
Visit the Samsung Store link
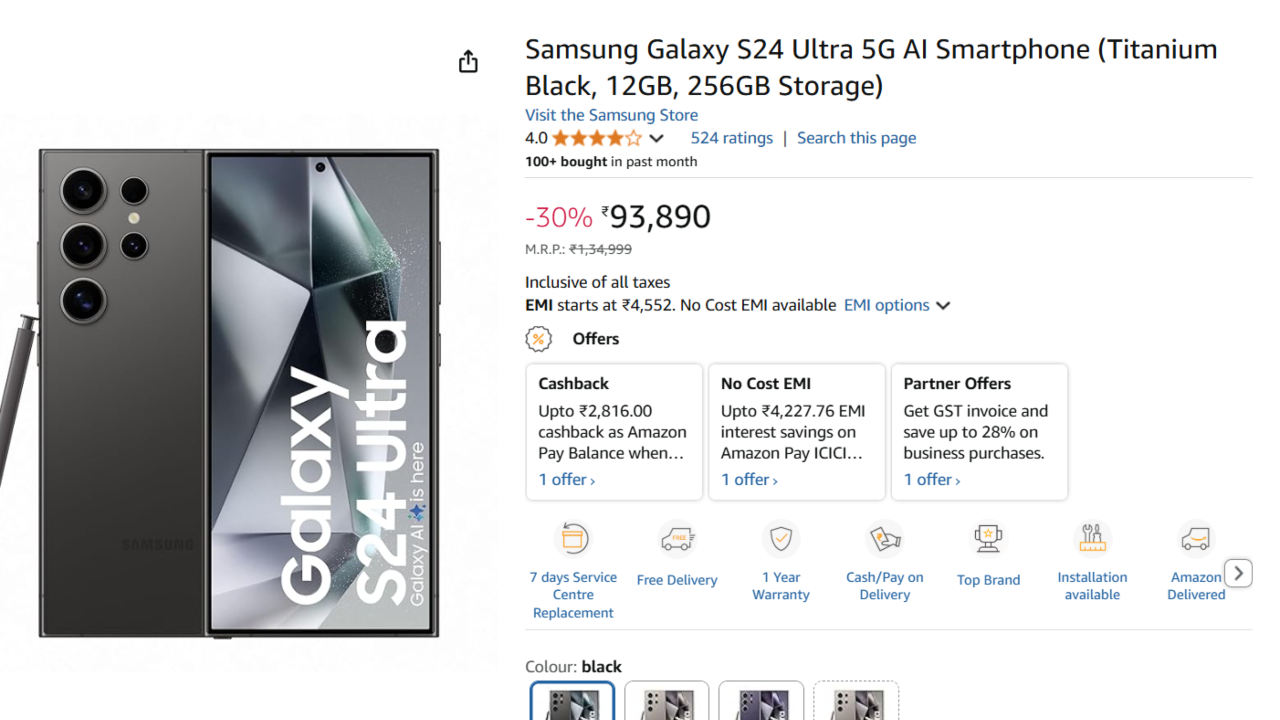coord(611,115)
